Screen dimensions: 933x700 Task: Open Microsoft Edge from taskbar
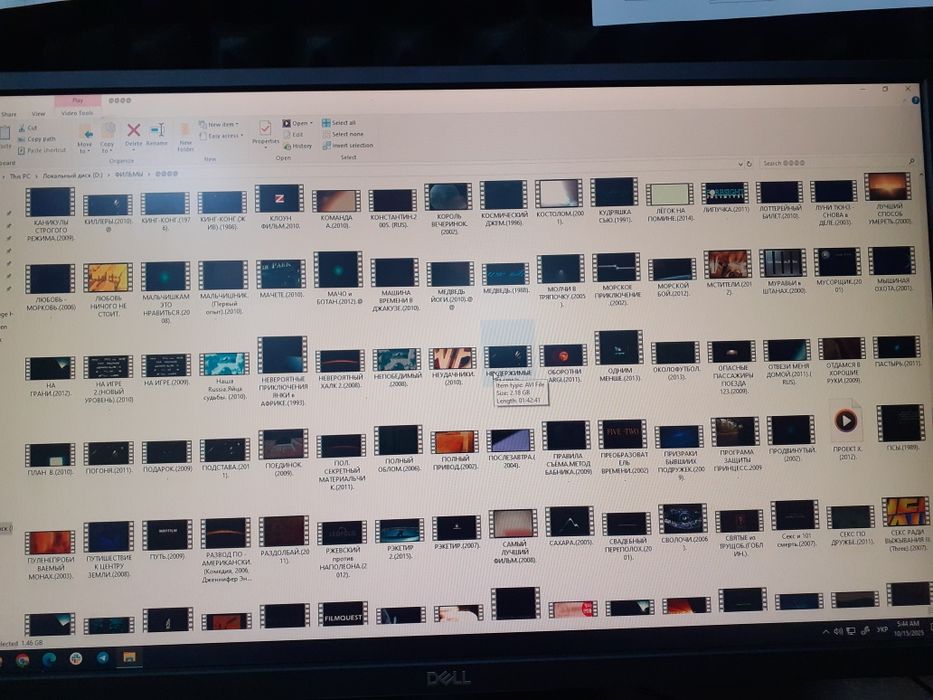pos(49,660)
